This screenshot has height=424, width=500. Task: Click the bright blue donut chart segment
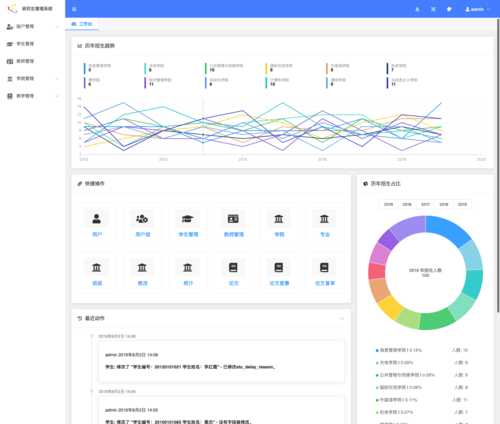[448, 229]
